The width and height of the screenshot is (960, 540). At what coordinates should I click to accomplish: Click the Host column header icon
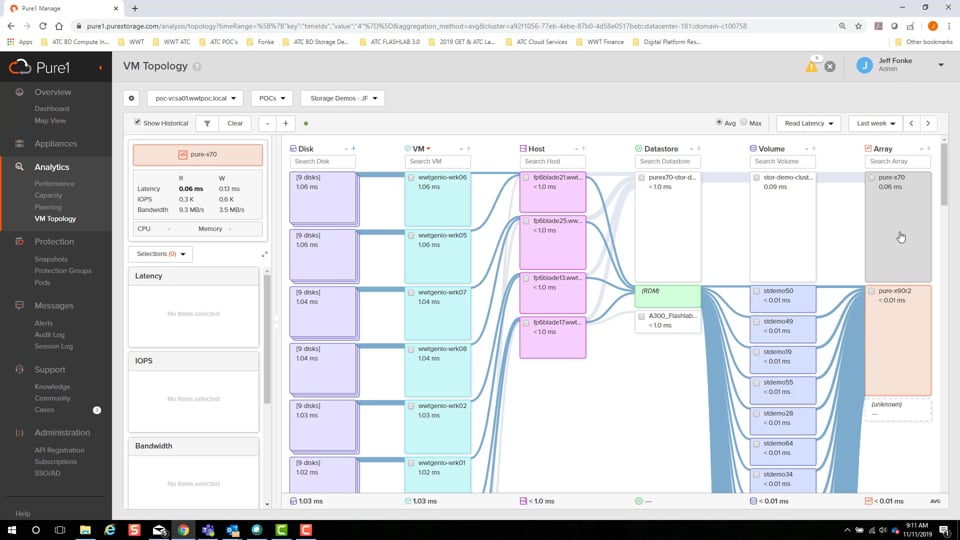coord(523,149)
